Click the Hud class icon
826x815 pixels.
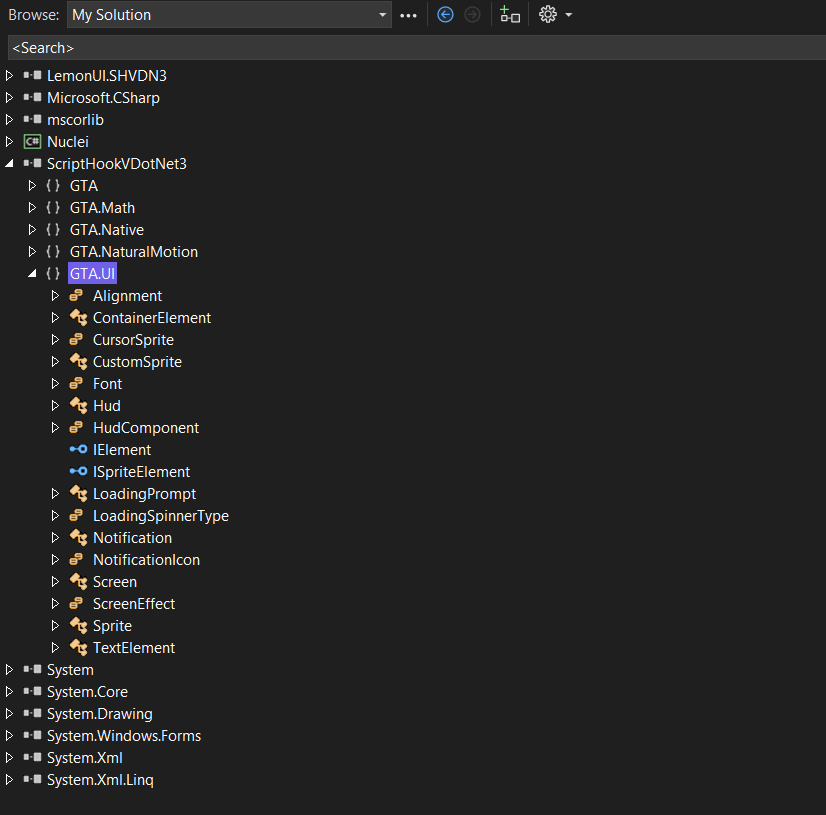click(x=78, y=406)
